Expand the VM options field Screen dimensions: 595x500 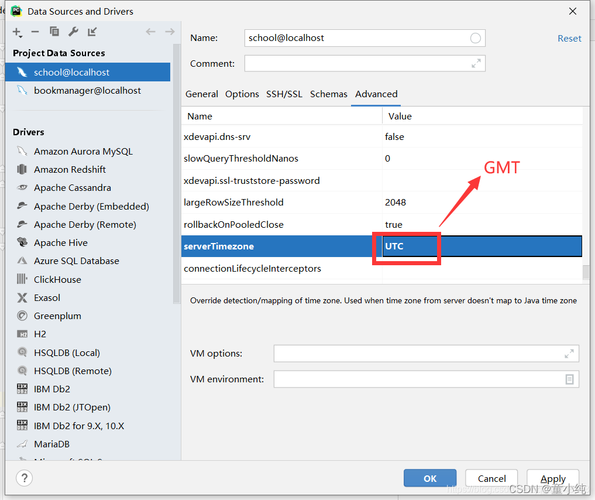(569, 354)
